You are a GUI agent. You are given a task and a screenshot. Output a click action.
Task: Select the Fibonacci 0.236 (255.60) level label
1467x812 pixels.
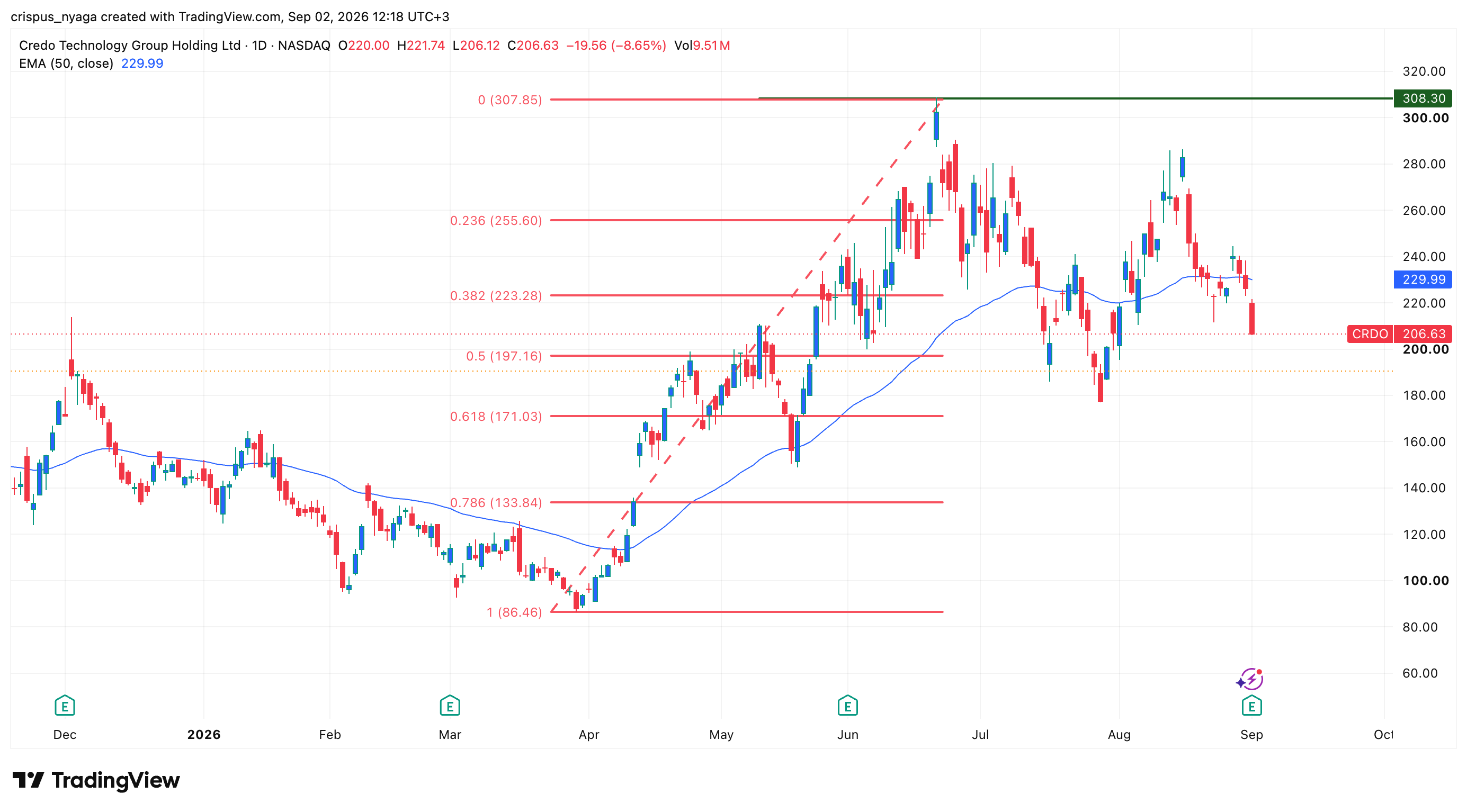pos(496,221)
